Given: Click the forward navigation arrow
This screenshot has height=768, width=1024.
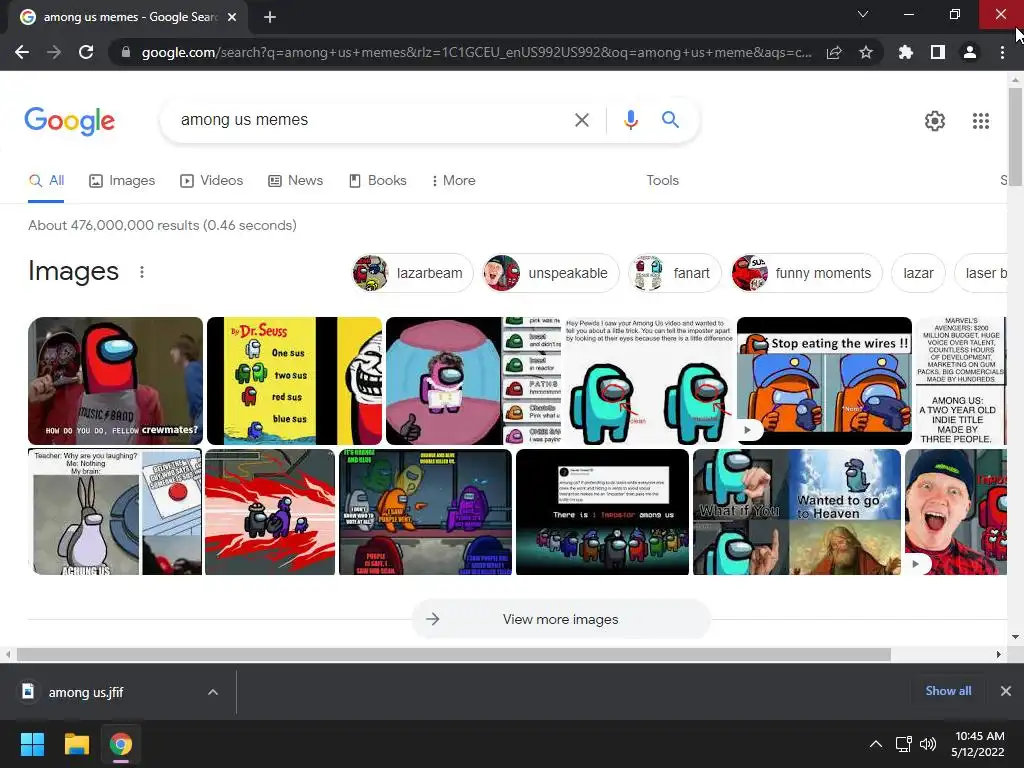Looking at the screenshot, I should pos(54,52).
